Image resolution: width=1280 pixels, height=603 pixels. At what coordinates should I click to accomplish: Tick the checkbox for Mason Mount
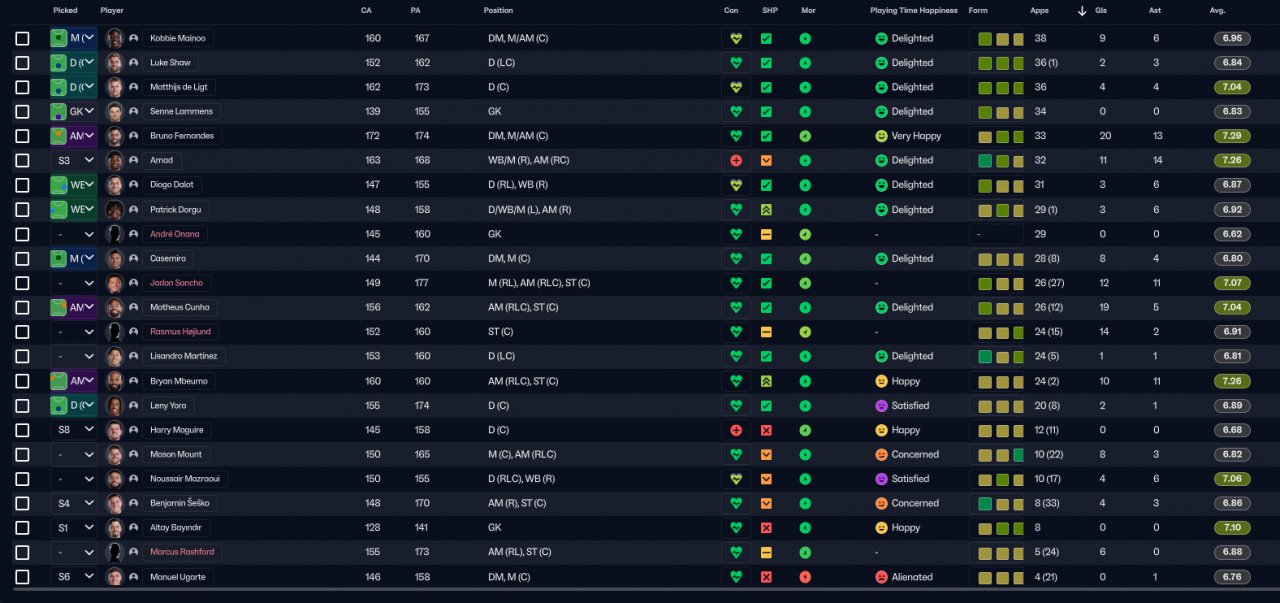(x=22, y=454)
